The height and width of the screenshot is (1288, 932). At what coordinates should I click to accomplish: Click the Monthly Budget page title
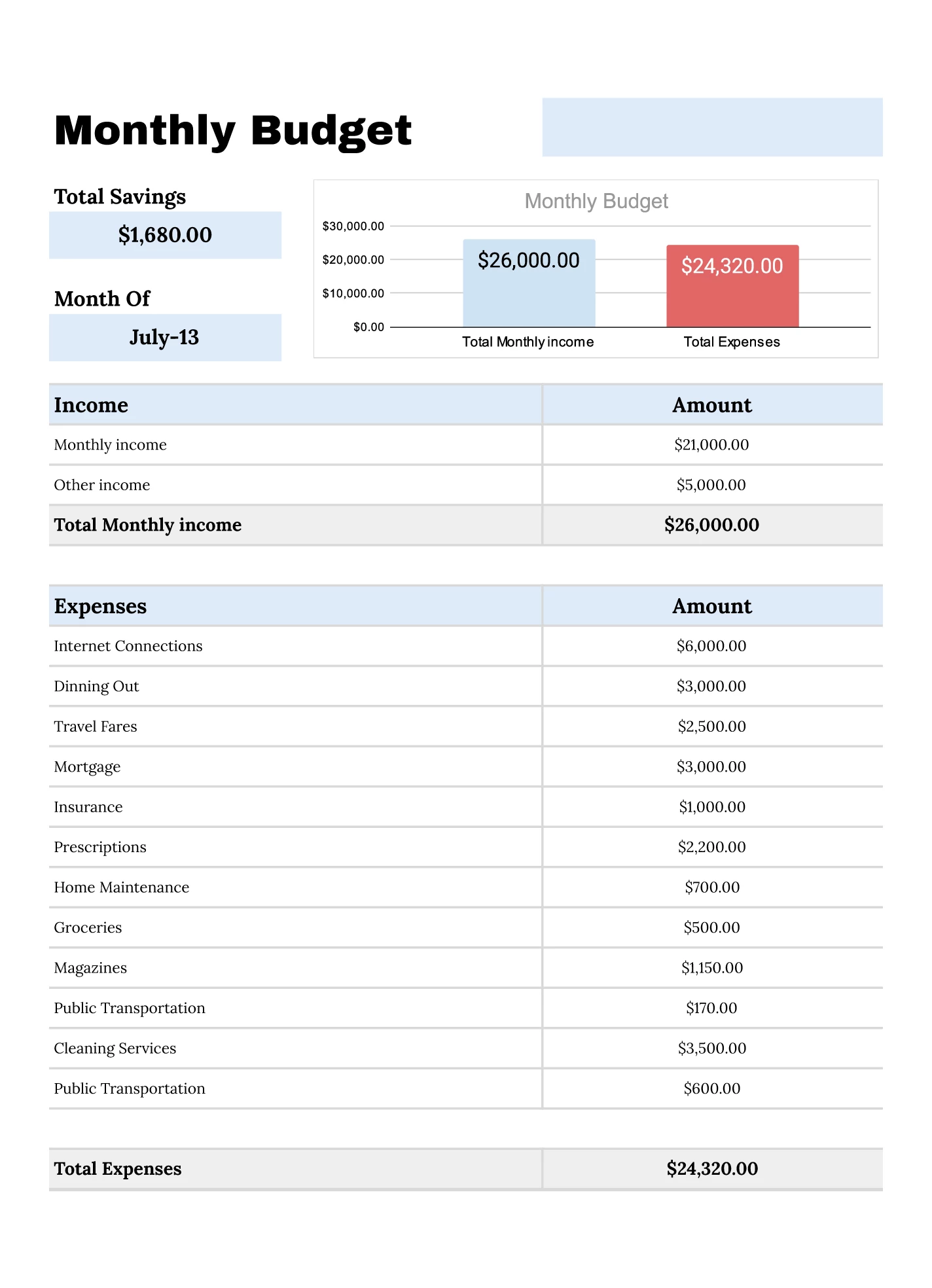coord(232,130)
